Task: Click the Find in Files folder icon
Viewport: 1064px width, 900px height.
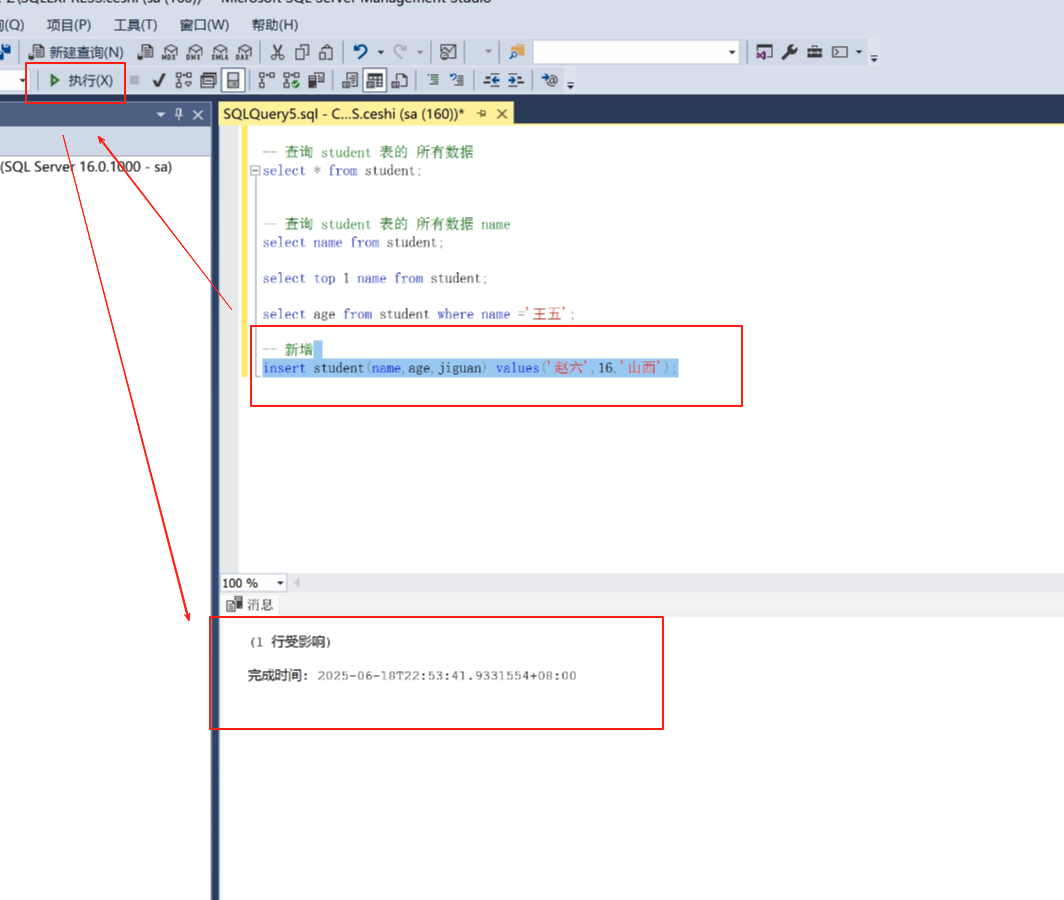Action: coord(517,52)
